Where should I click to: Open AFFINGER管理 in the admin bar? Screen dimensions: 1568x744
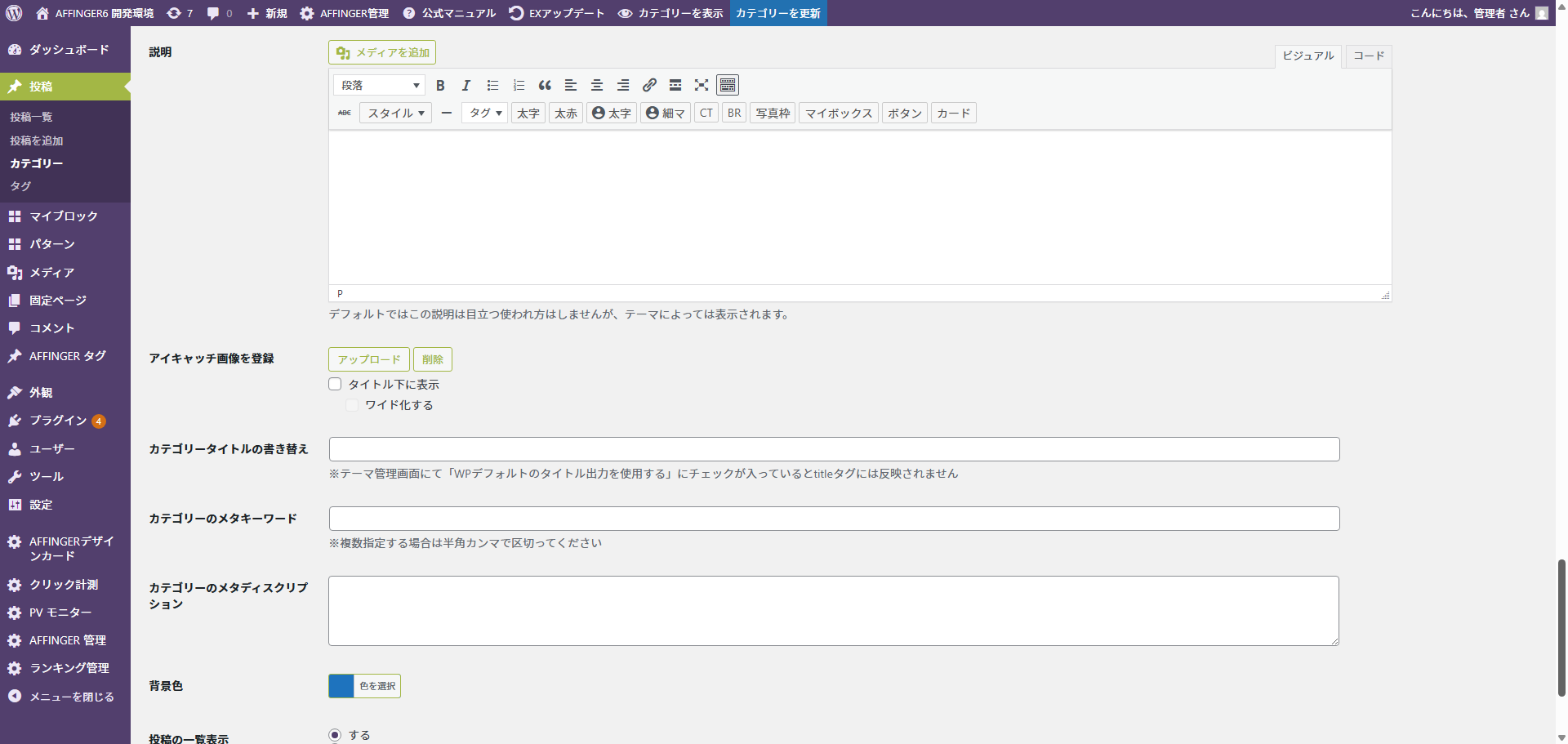tap(345, 13)
